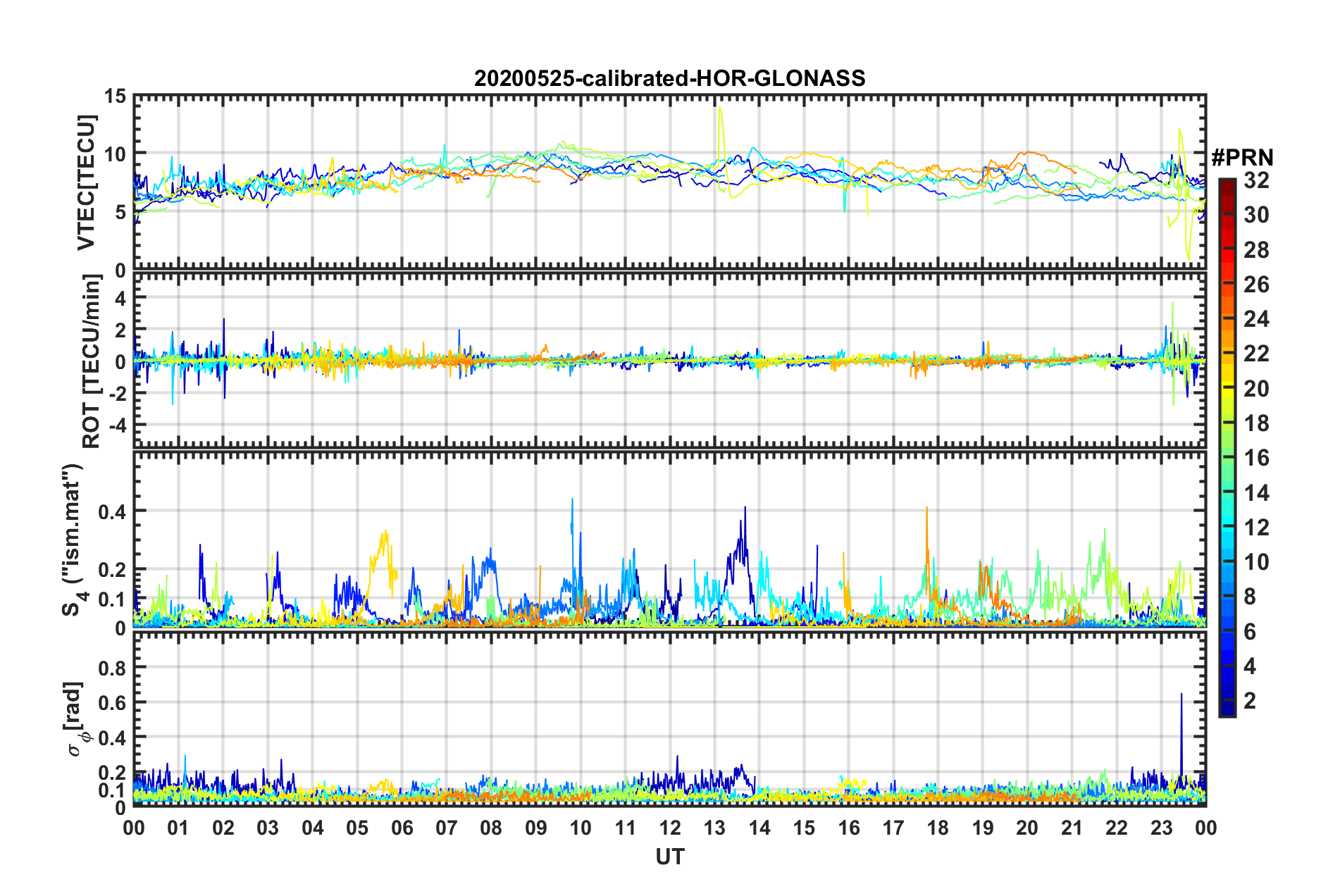
Task: Click the 0.2 tick on the S4 axis
Action: click(x=113, y=570)
